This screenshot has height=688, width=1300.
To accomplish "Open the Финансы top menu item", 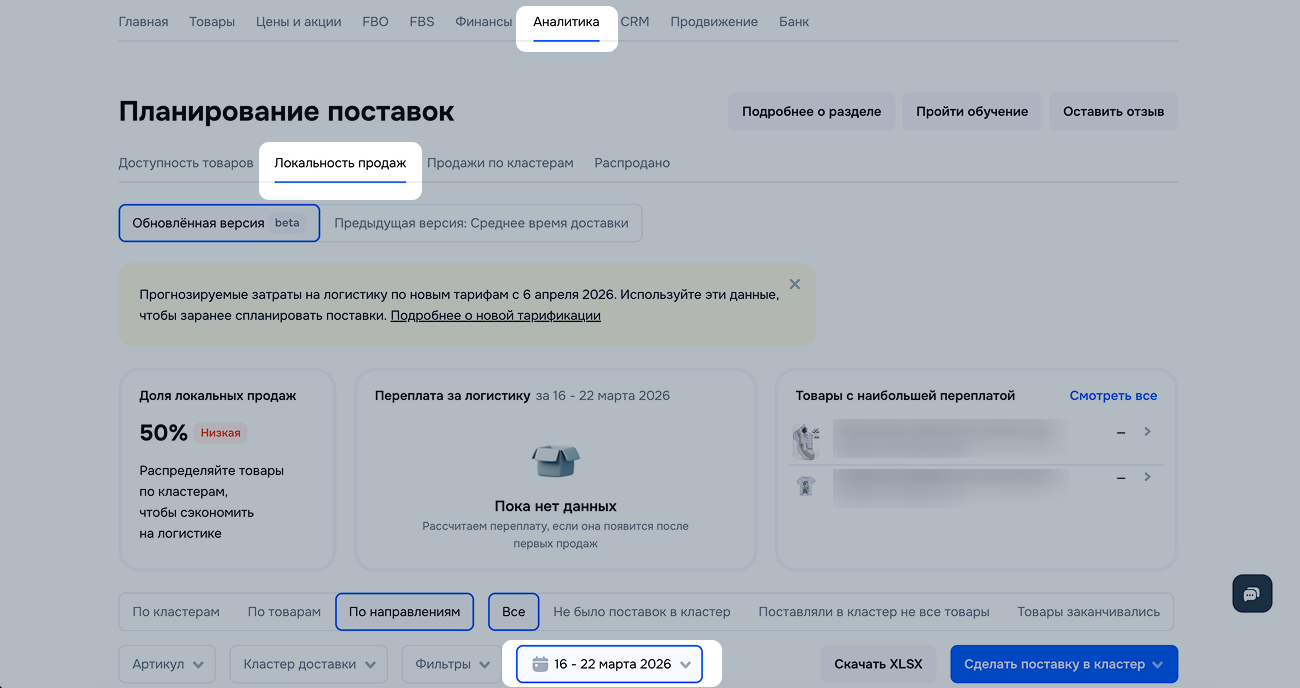I will point(483,22).
